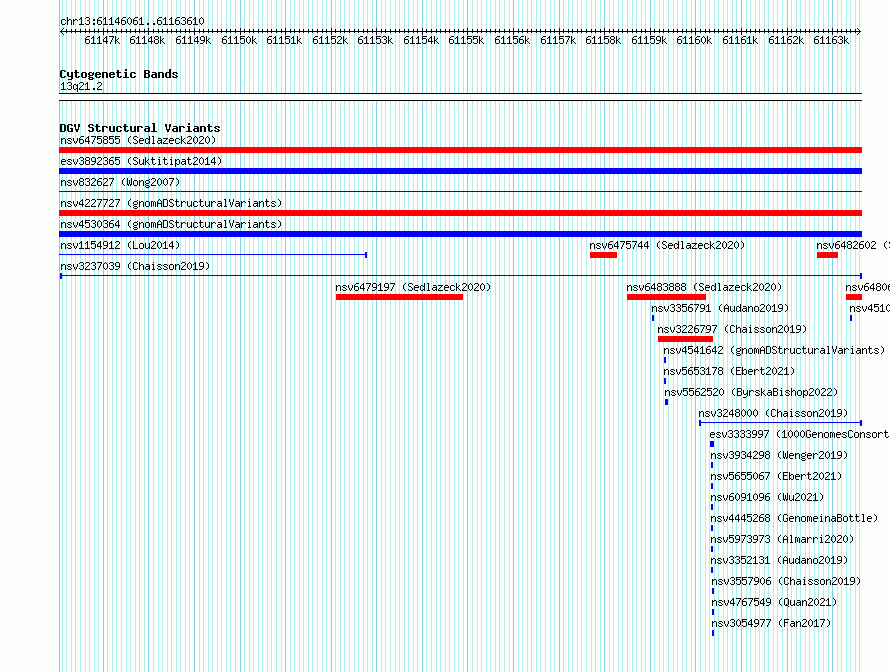The height and width of the screenshot is (672, 890).
Task: Select the red nsv6479197 variant bar
Action: tap(399, 297)
